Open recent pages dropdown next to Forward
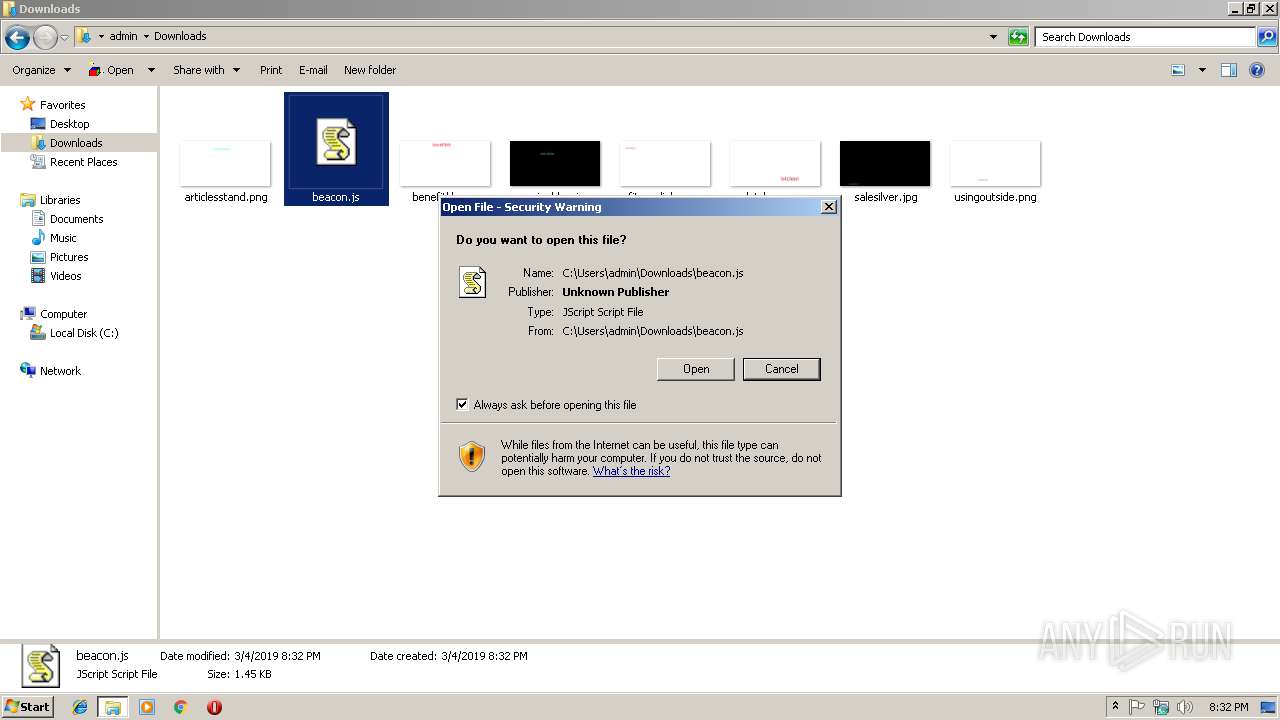Image resolution: width=1280 pixels, height=720 pixels. click(x=64, y=38)
